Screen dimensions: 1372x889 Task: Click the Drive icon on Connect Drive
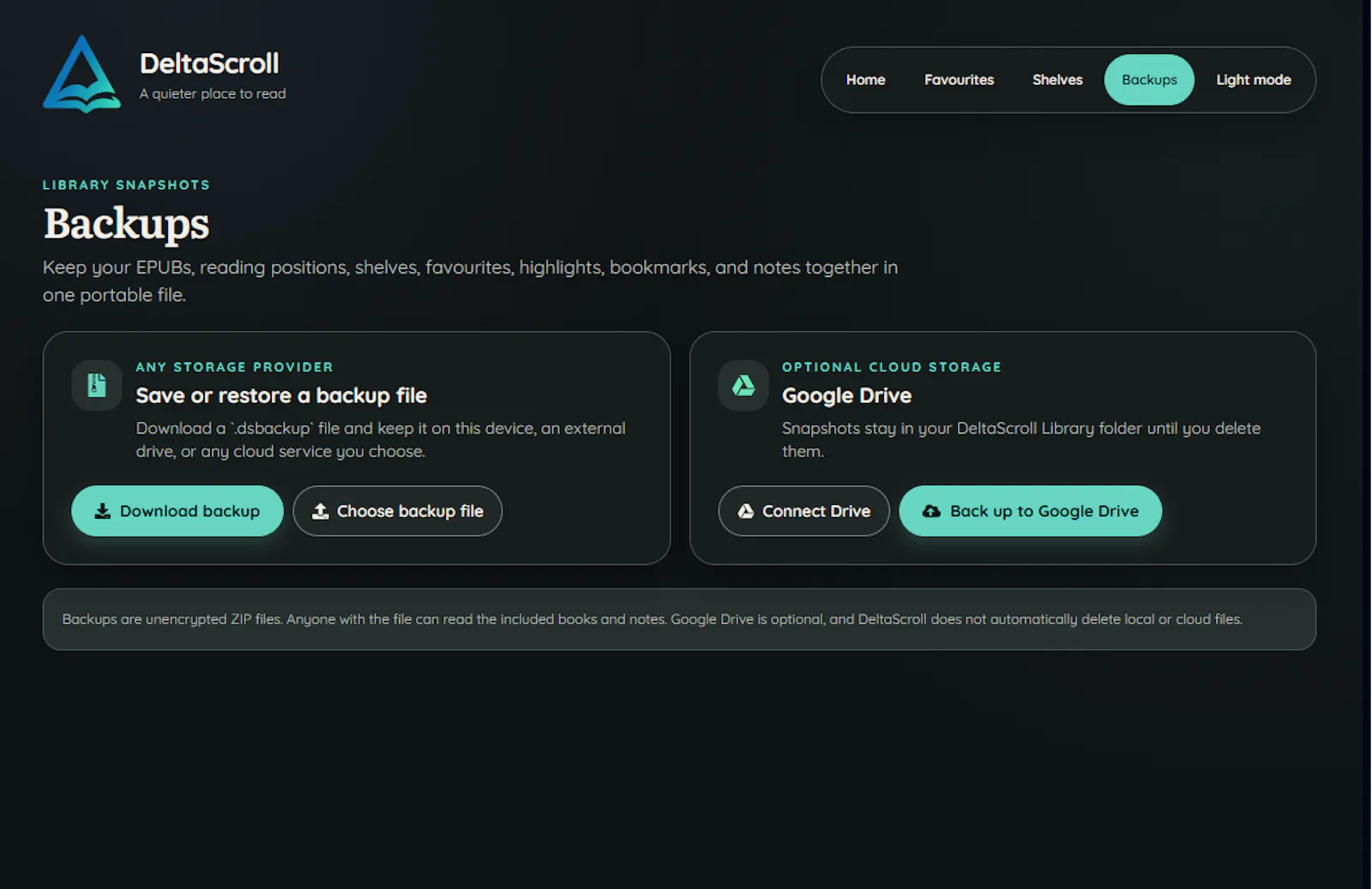pos(746,511)
